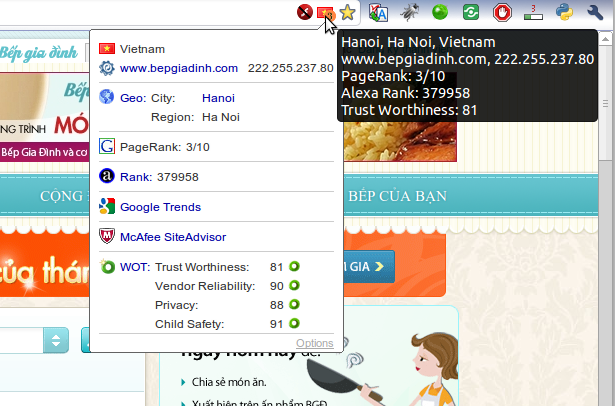Click the Google PageRank G icon
The width and height of the screenshot is (615, 406).
[x=107, y=146]
